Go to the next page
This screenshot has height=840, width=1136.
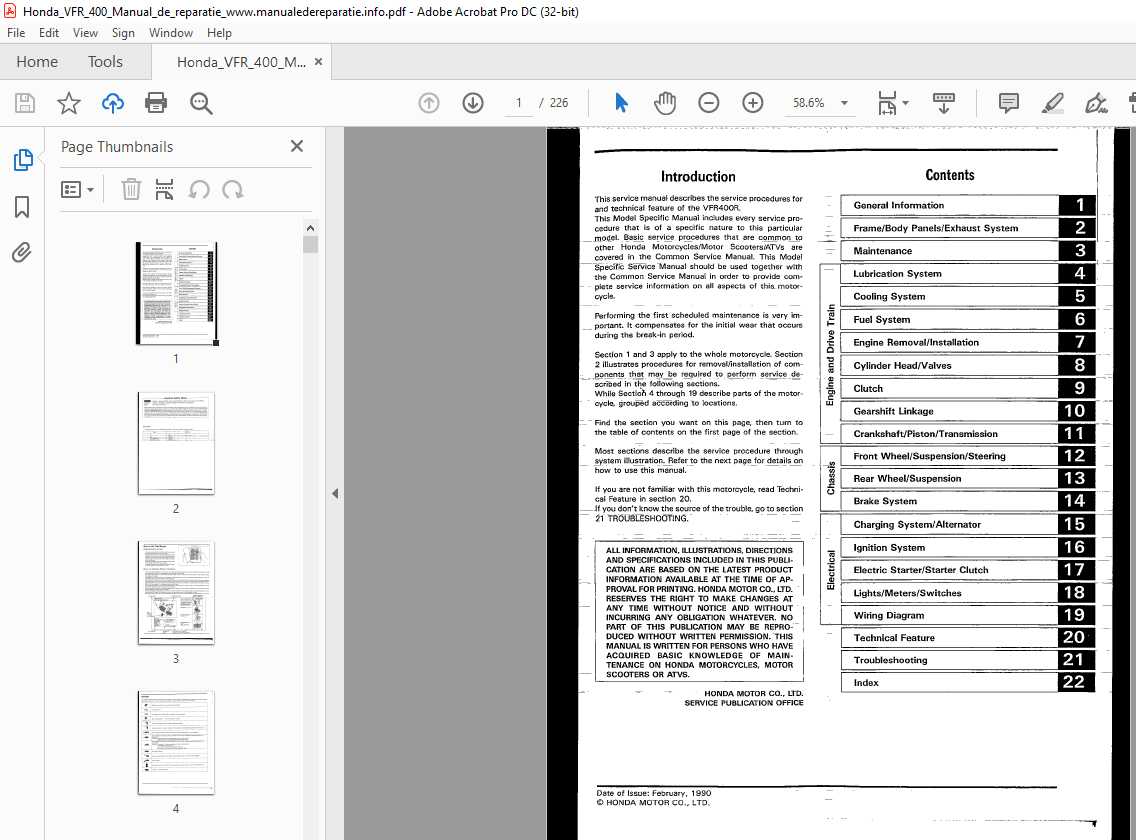[x=472, y=103]
